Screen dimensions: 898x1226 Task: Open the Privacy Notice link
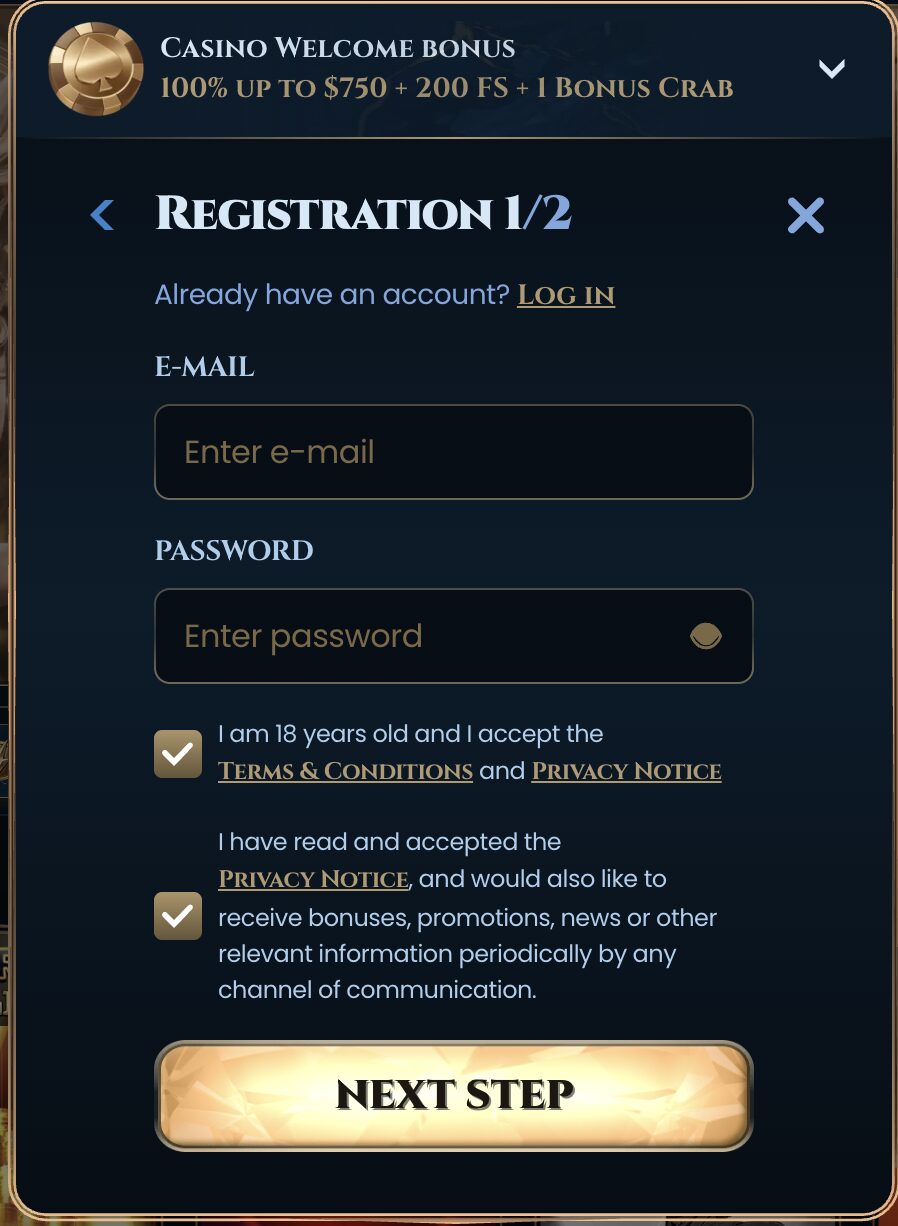(x=626, y=771)
